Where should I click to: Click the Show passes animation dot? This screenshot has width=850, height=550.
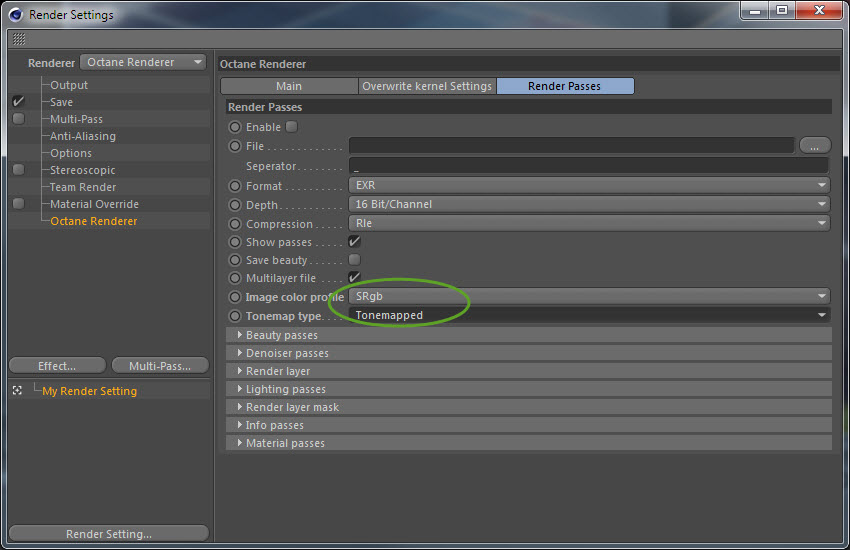click(235, 242)
